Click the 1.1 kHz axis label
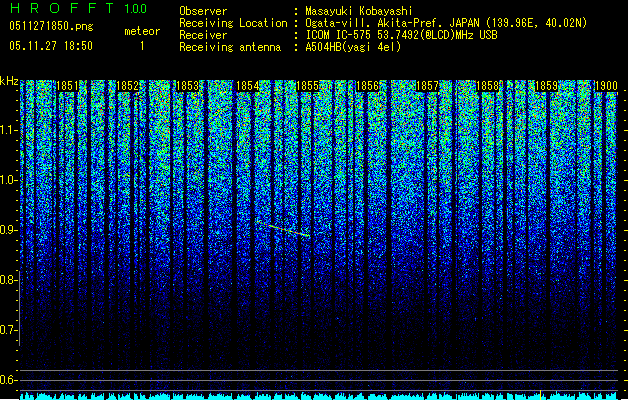629x400 pixels. [9, 130]
